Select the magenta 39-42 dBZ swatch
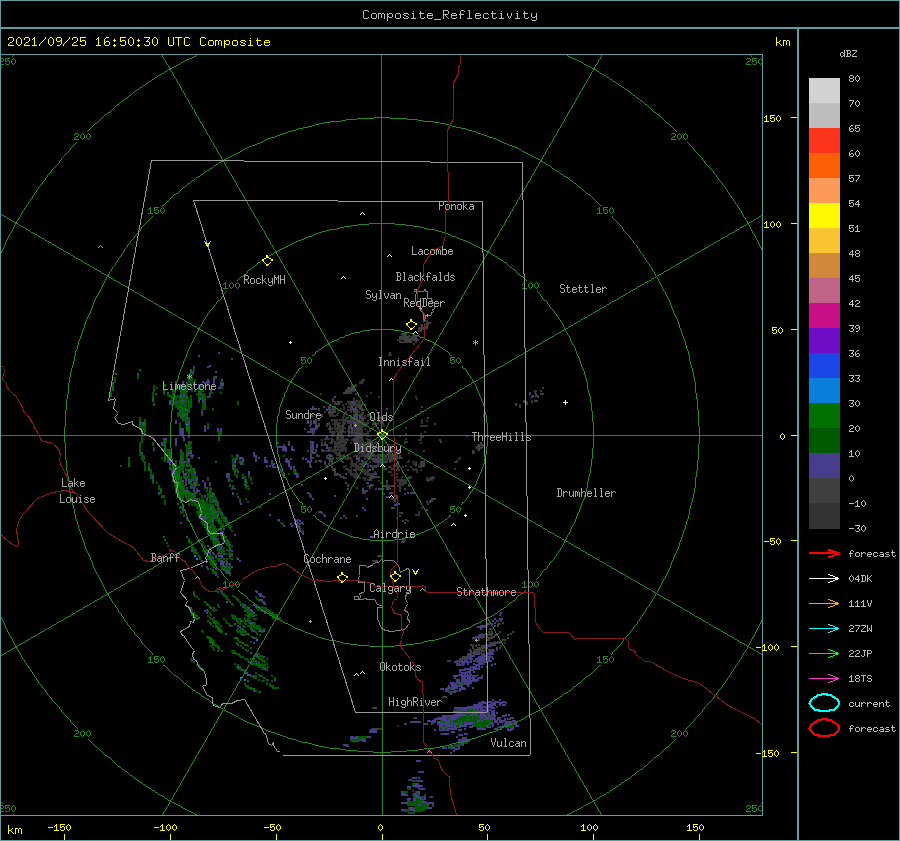The width and height of the screenshot is (900, 841). tap(824, 316)
